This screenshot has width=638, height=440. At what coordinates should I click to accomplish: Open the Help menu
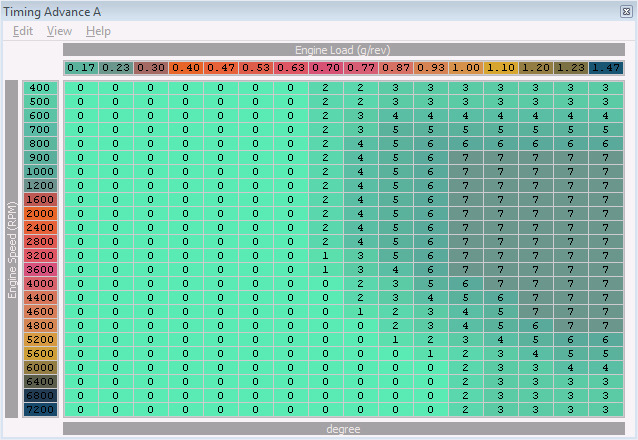coord(98,31)
